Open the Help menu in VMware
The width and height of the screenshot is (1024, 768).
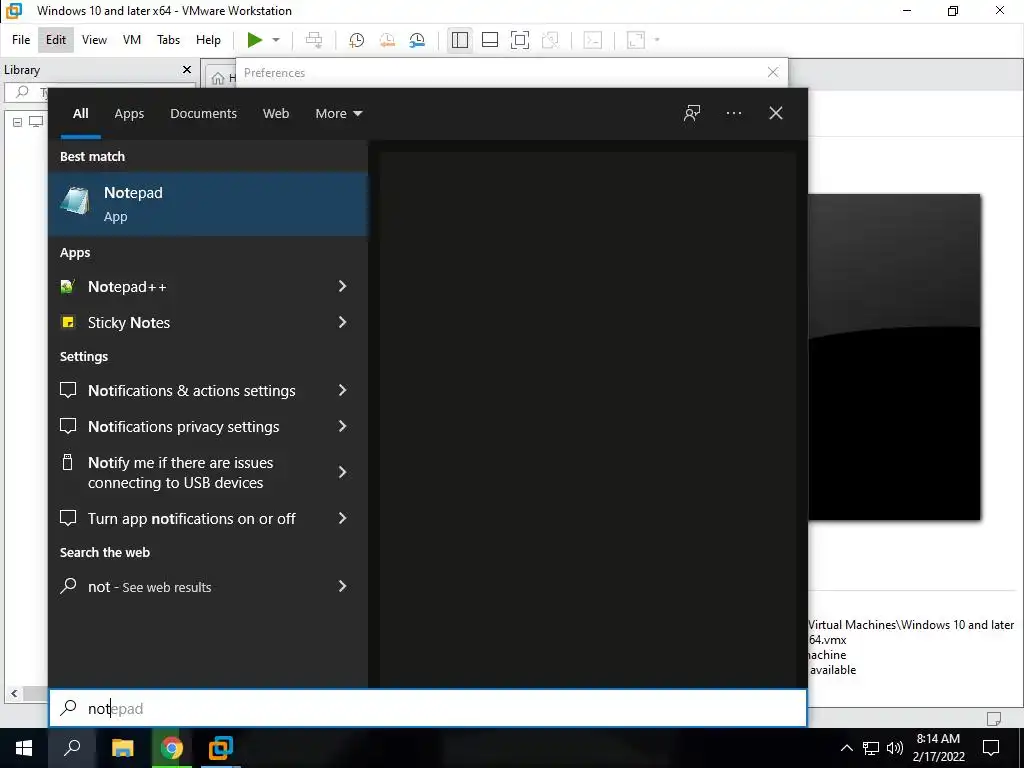tap(208, 40)
